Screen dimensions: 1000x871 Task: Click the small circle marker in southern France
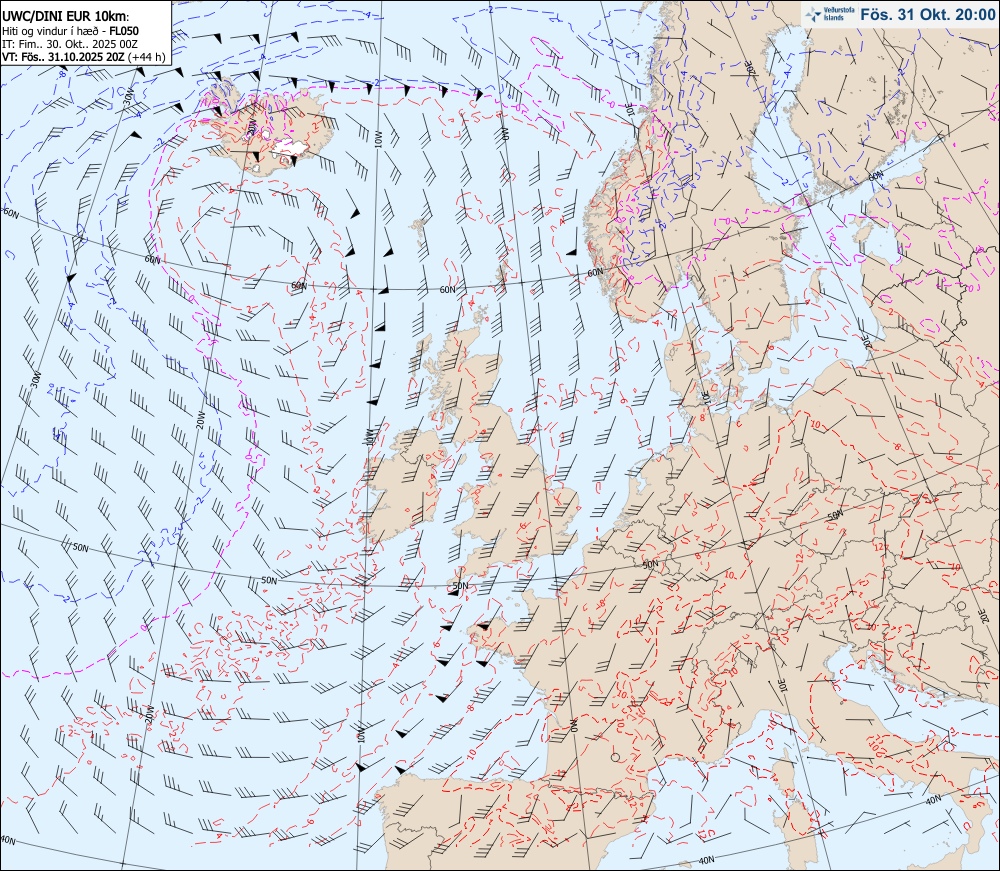pyautogui.click(x=615, y=757)
